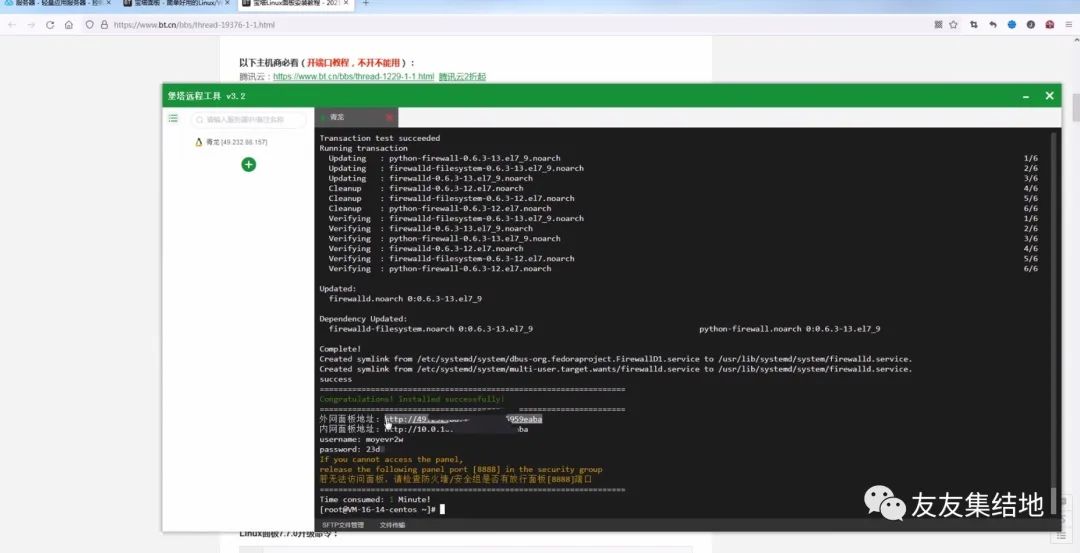This screenshot has width=1080, height=553.
Task: Focus the server search input field
Action: coord(249,120)
